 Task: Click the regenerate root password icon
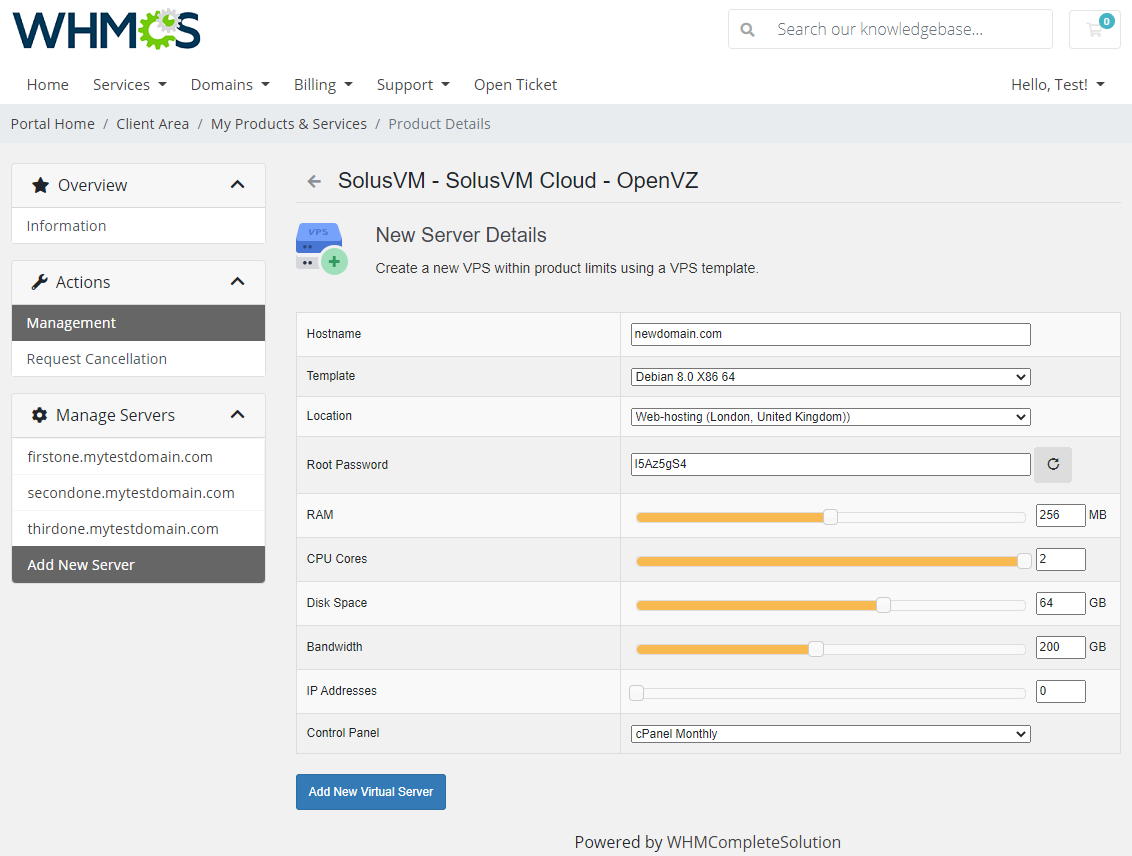click(1053, 464)
